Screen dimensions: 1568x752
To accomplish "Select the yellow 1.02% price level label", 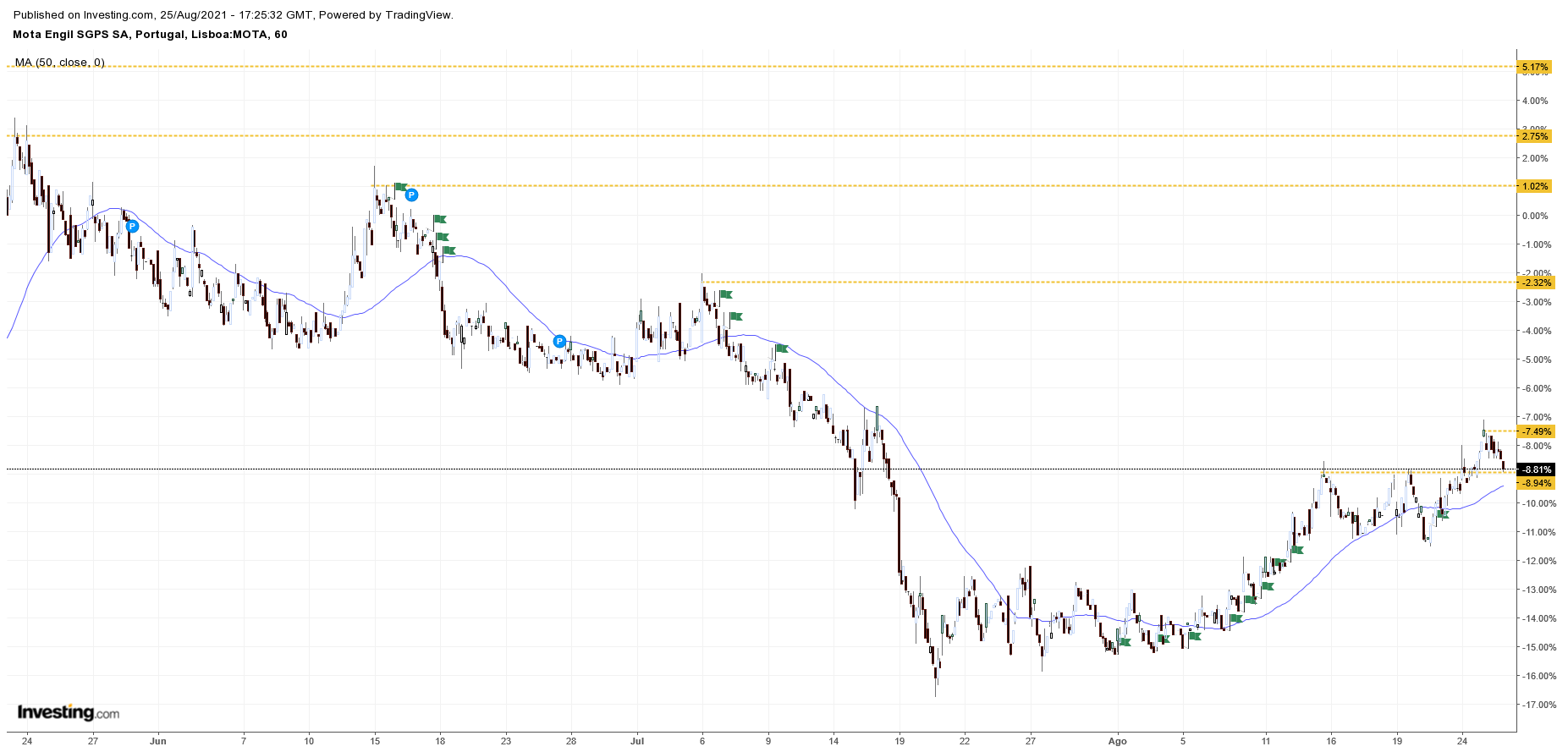I will click(1535, 186).
